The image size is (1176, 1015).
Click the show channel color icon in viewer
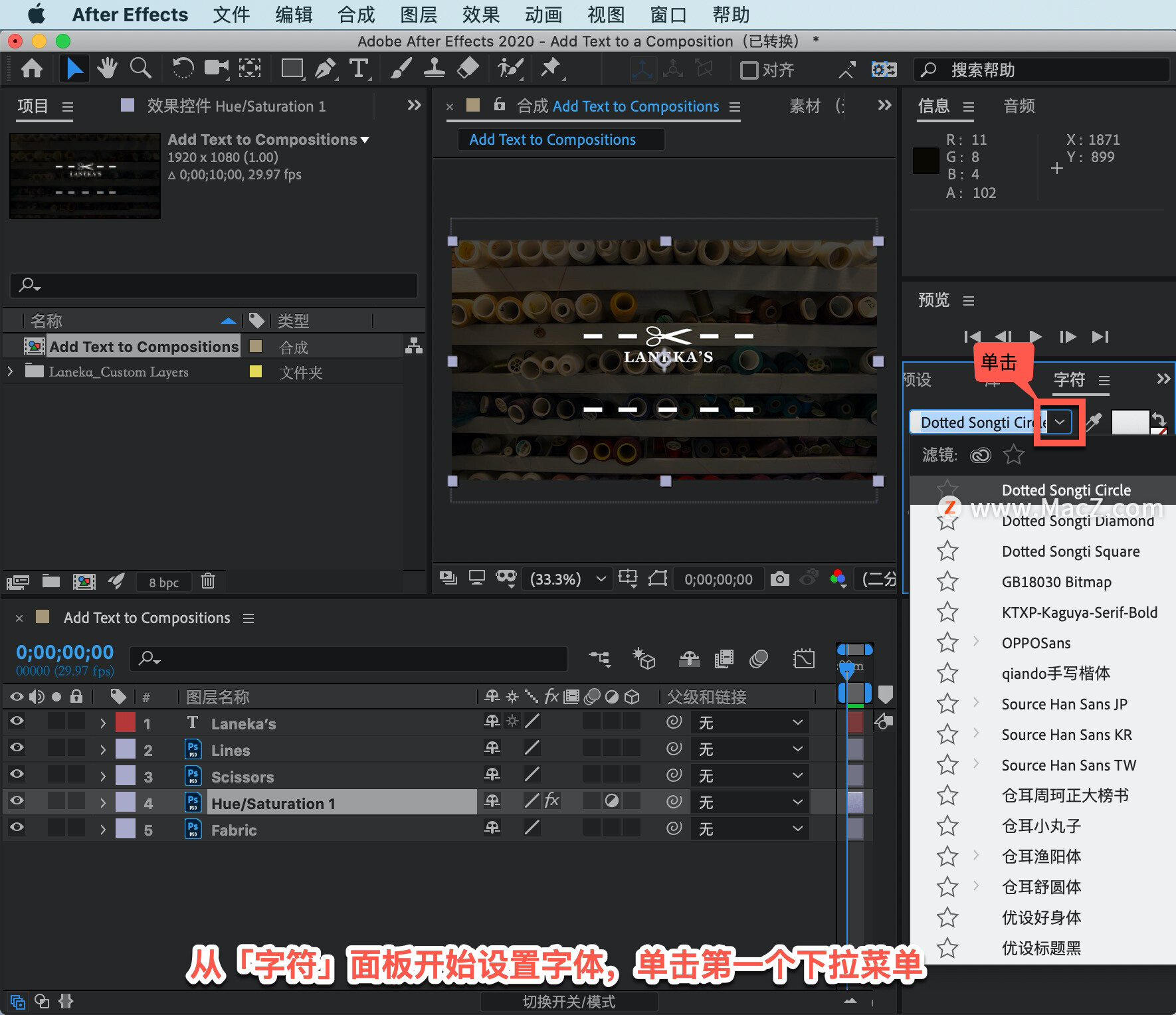click(x=838, y=579)
